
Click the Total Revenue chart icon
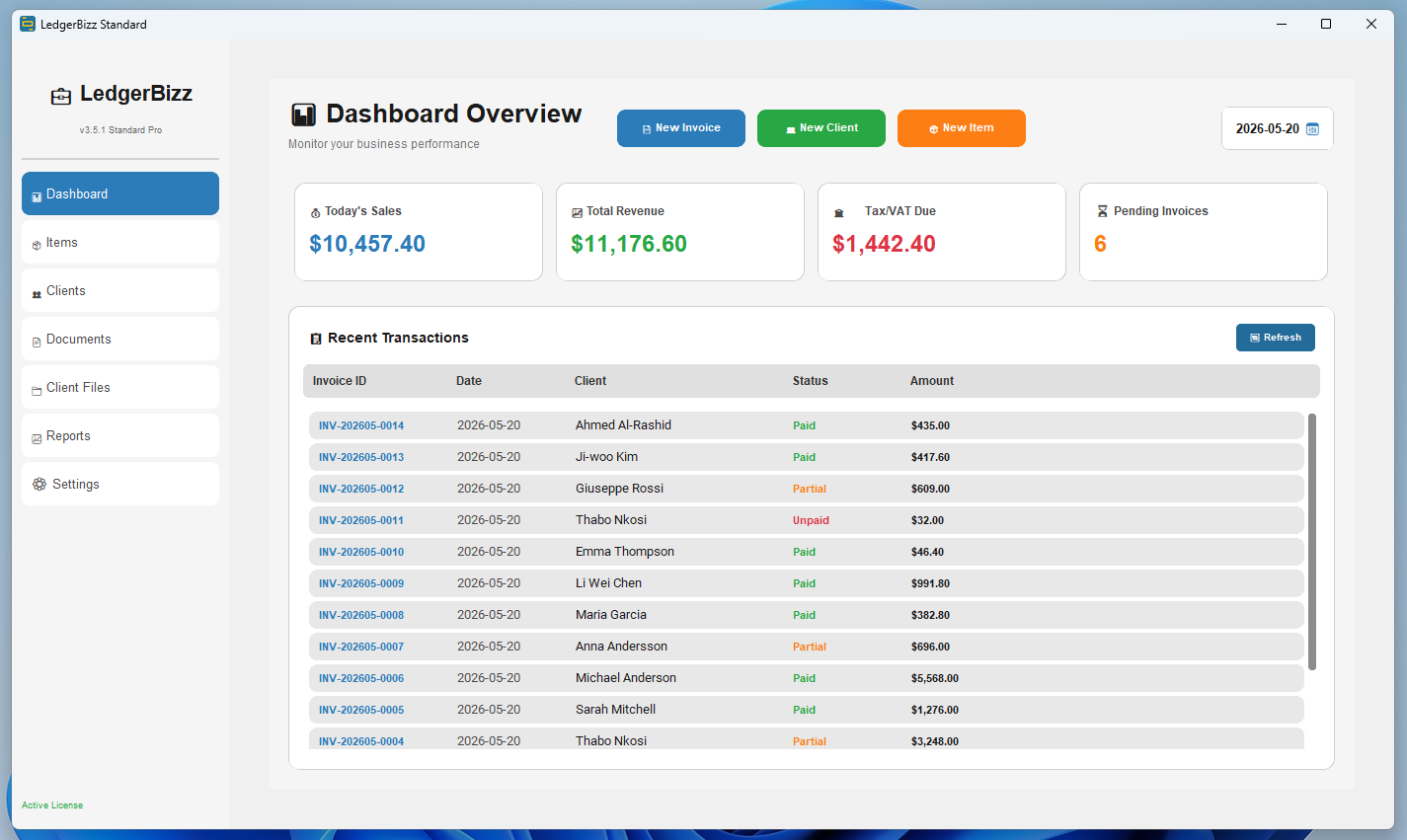tap(577, 212)
